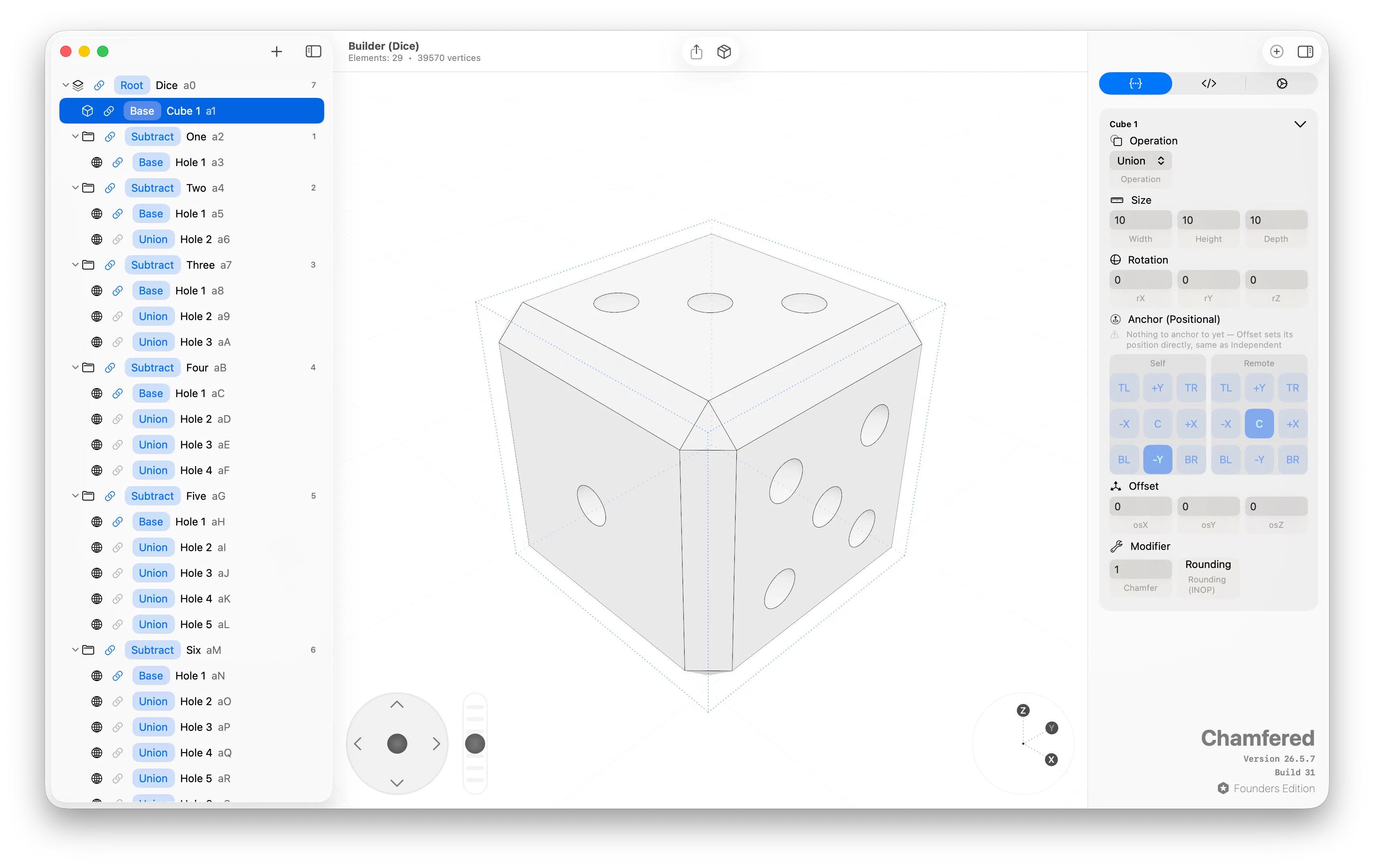The image size is (1374, 868).
Task: Click the circled plus icon at top right
Action: pyautogui.click(x=1276, y=51)
